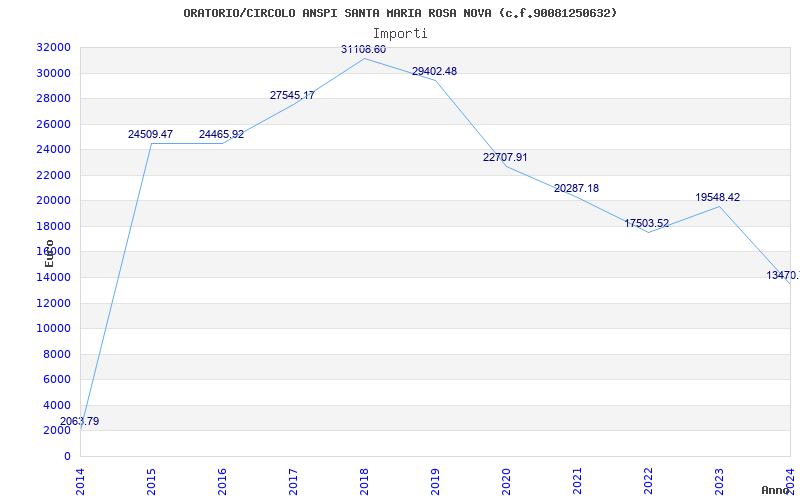This screenshot has height=500, width=800.
Task: Click the Anno axis title
Action: (x=775, y=490)
